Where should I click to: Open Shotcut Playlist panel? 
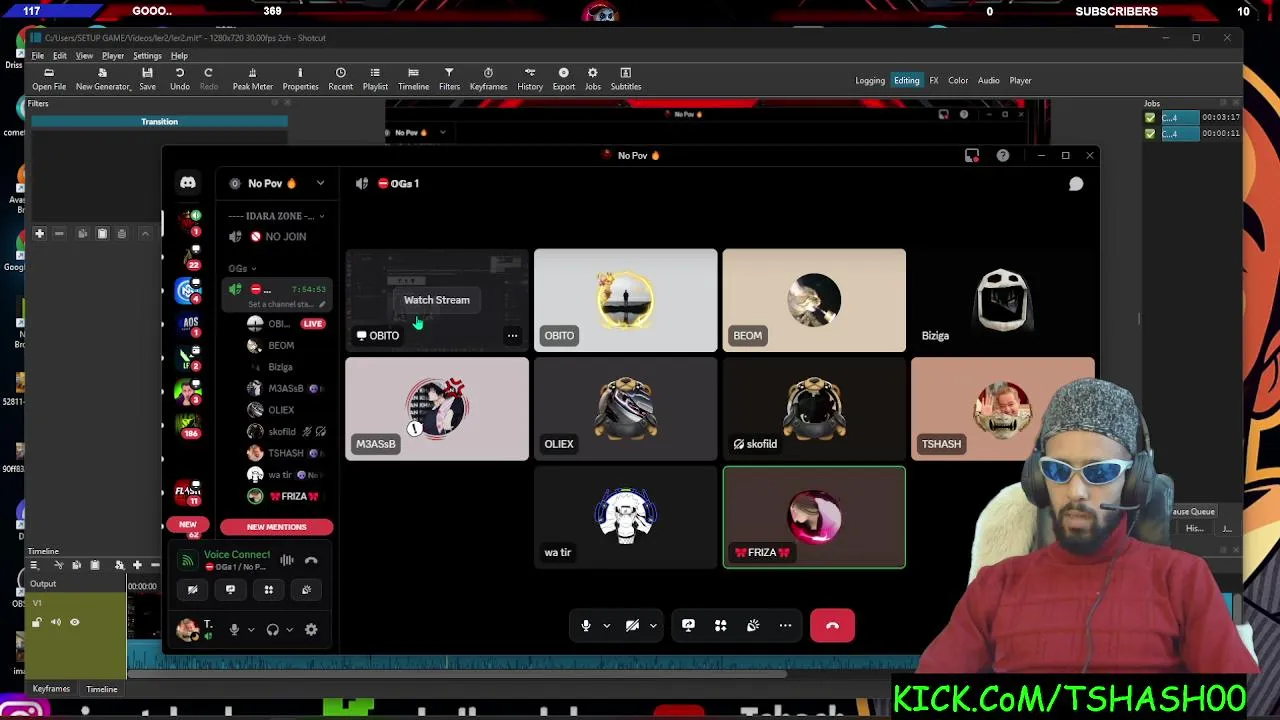click(375, 79)
